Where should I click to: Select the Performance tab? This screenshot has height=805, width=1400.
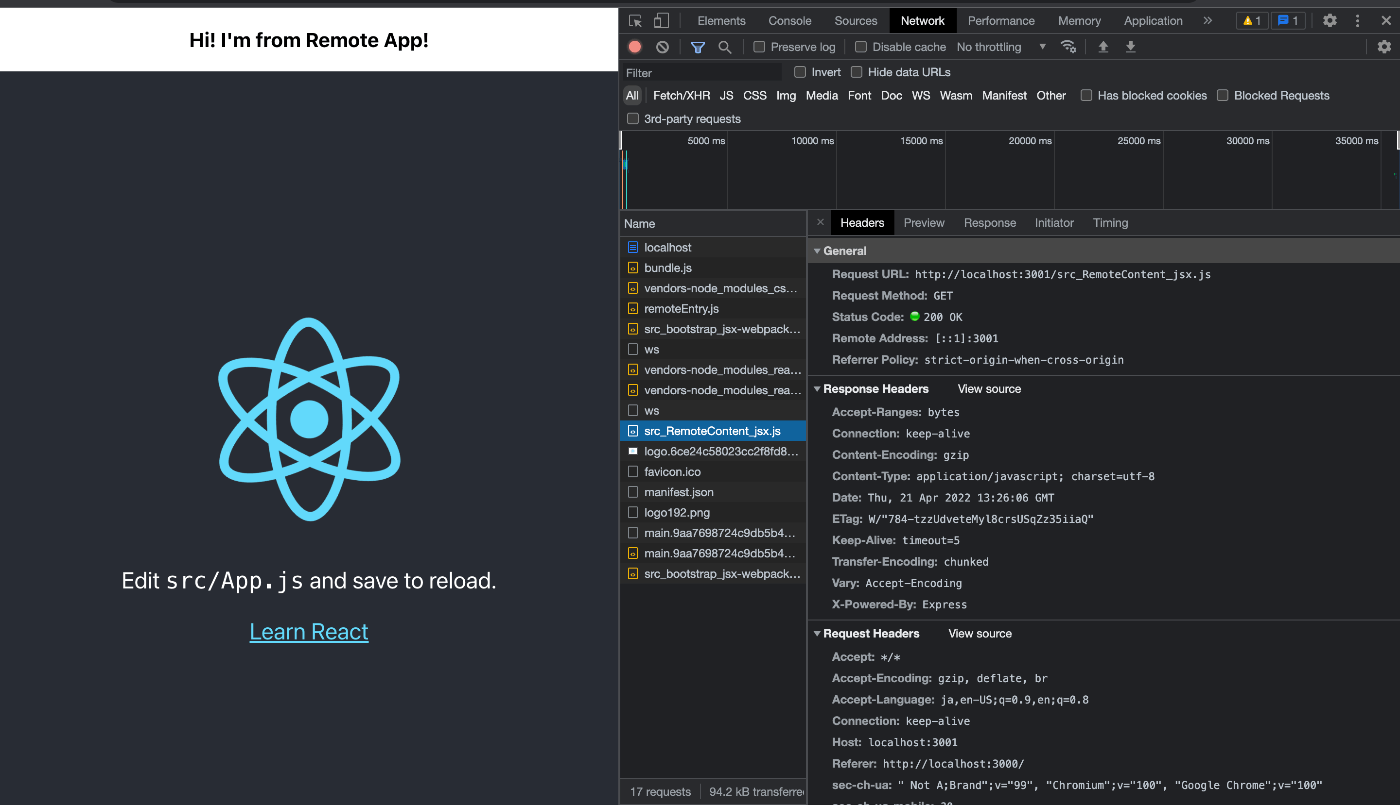pos(1001,21)
